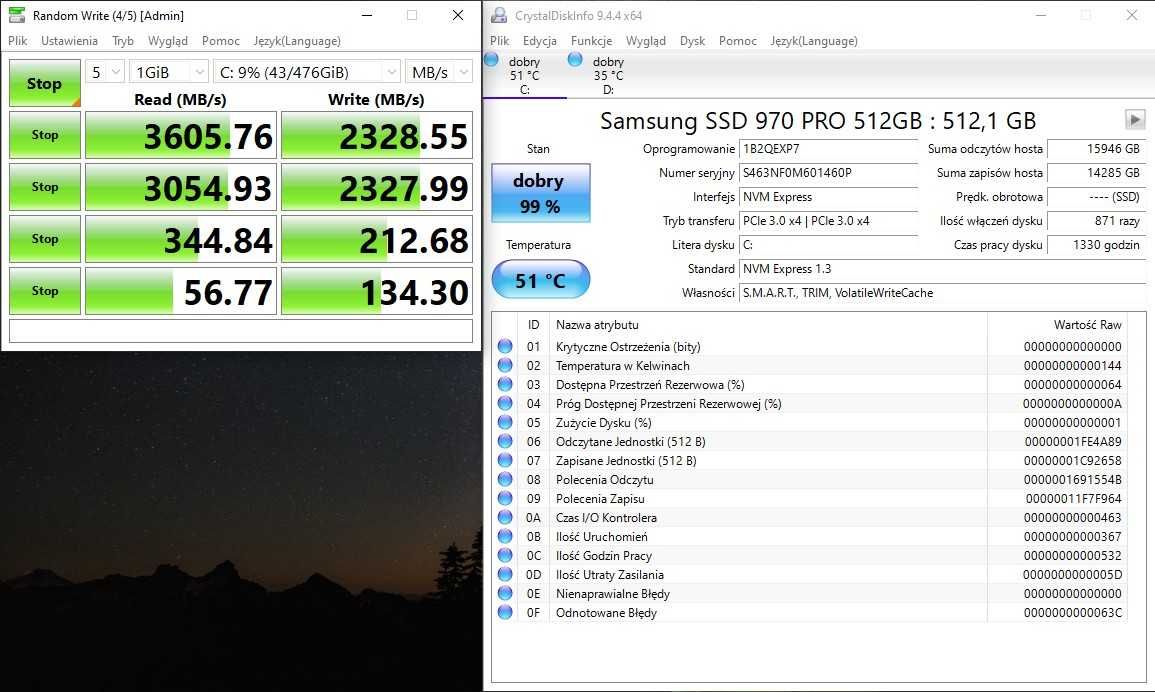
Task: Click the Read (MB/s) column label
Action: pyautogui.click(x=180, y=99)
